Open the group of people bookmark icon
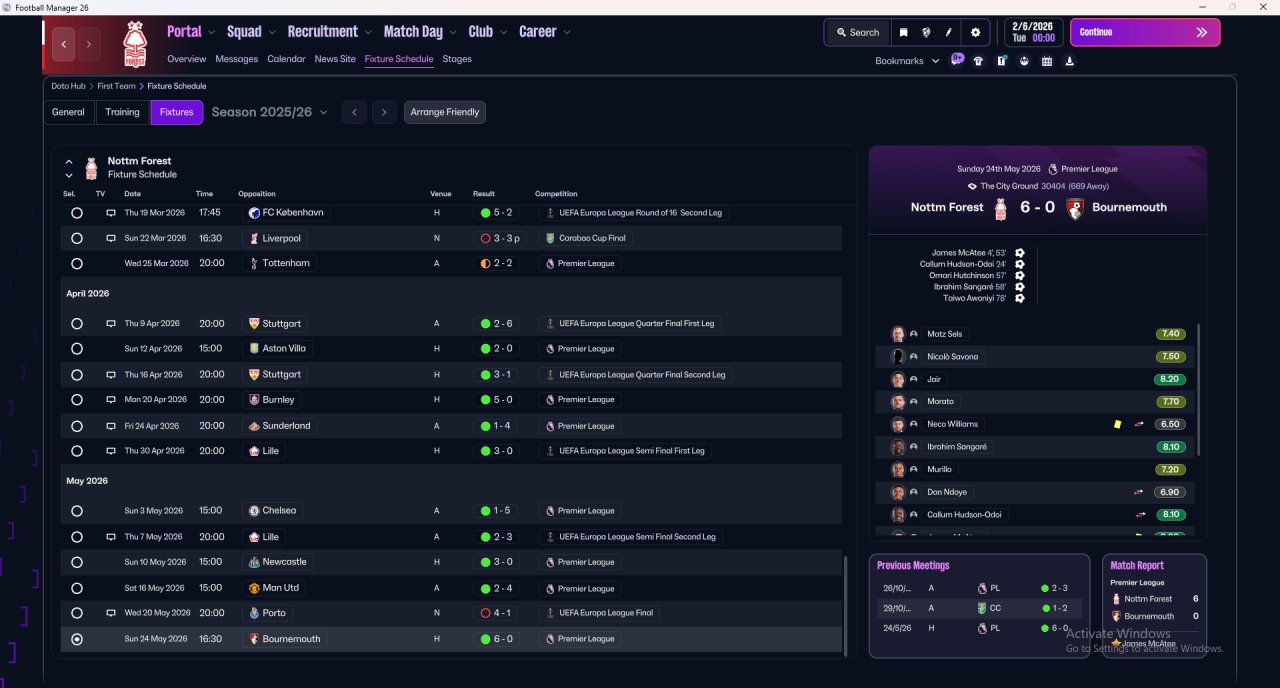 tap(1024, 61)
